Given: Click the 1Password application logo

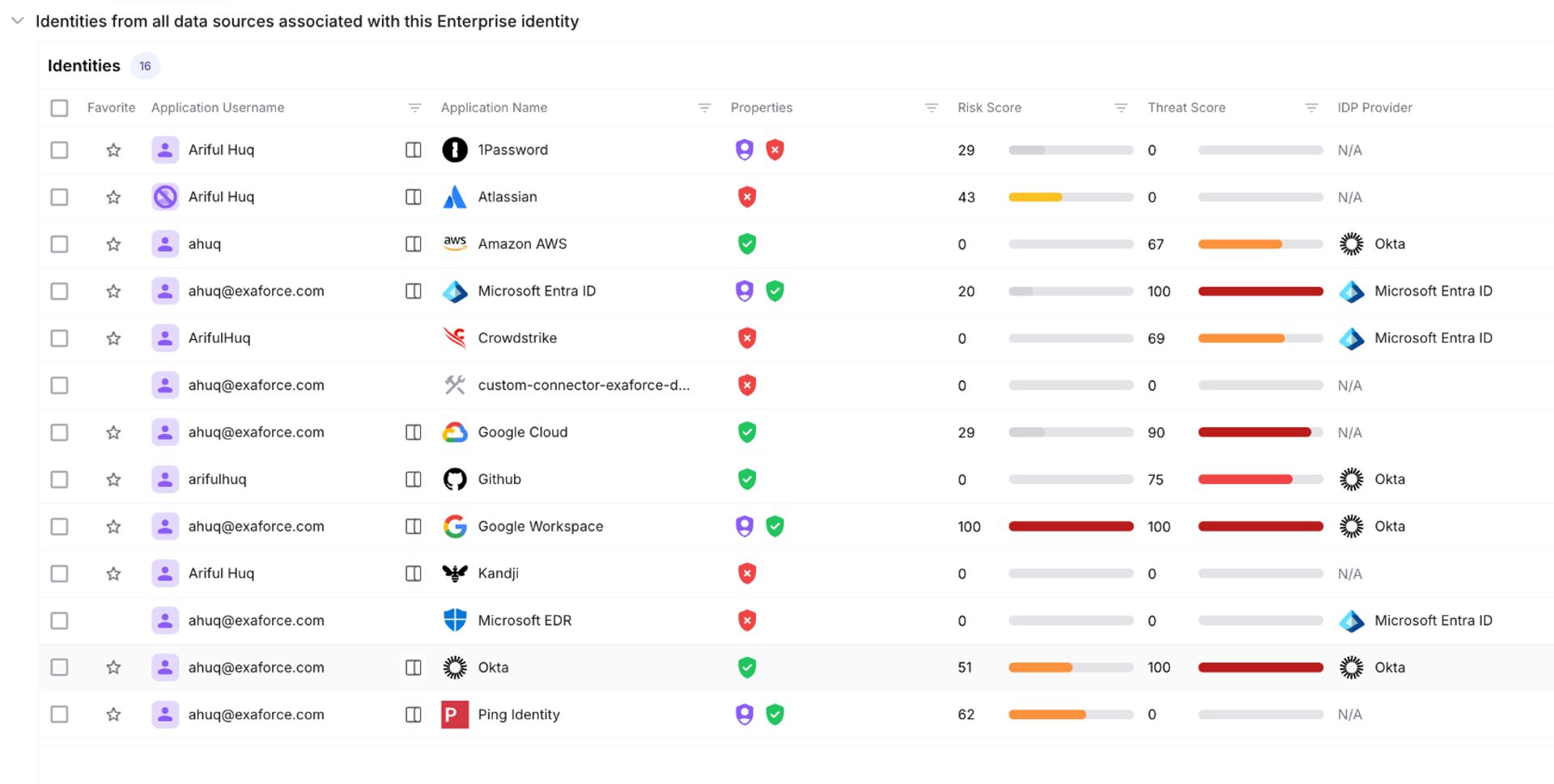Looking at the screenshot, I should coord(455,150).
